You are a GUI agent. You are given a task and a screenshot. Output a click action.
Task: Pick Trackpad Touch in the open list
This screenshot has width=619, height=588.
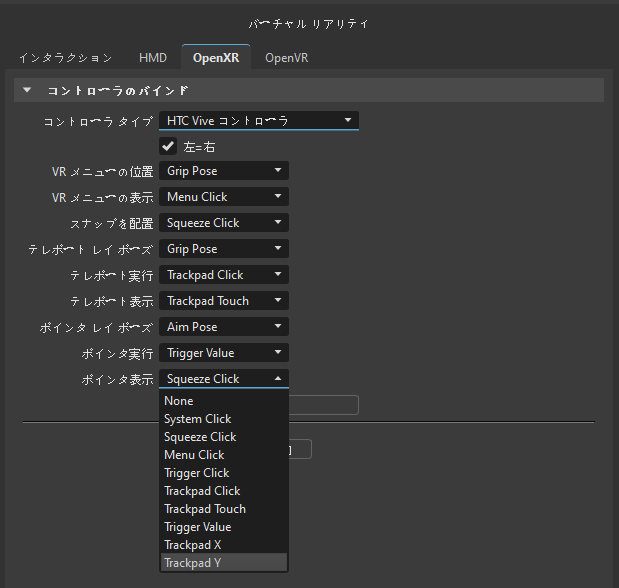pos(224,509)
